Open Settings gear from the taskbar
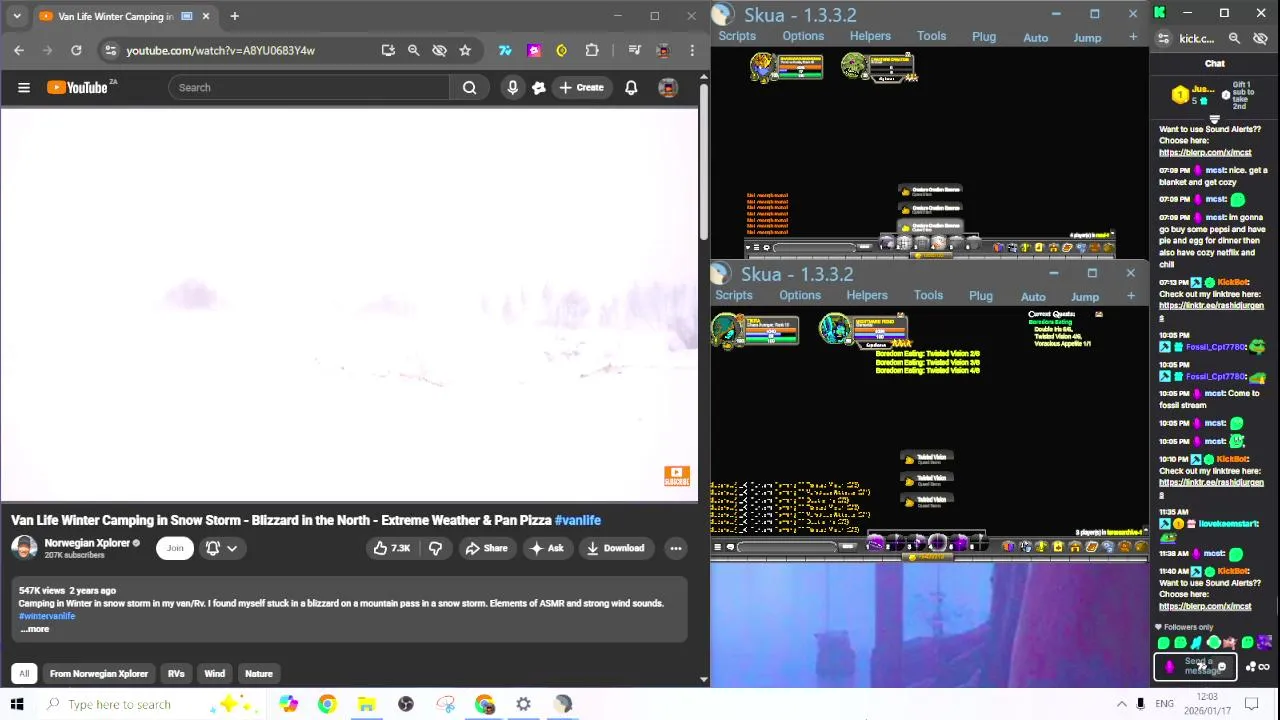Screen dimensions: 1280x720 (x=523, y=704)
